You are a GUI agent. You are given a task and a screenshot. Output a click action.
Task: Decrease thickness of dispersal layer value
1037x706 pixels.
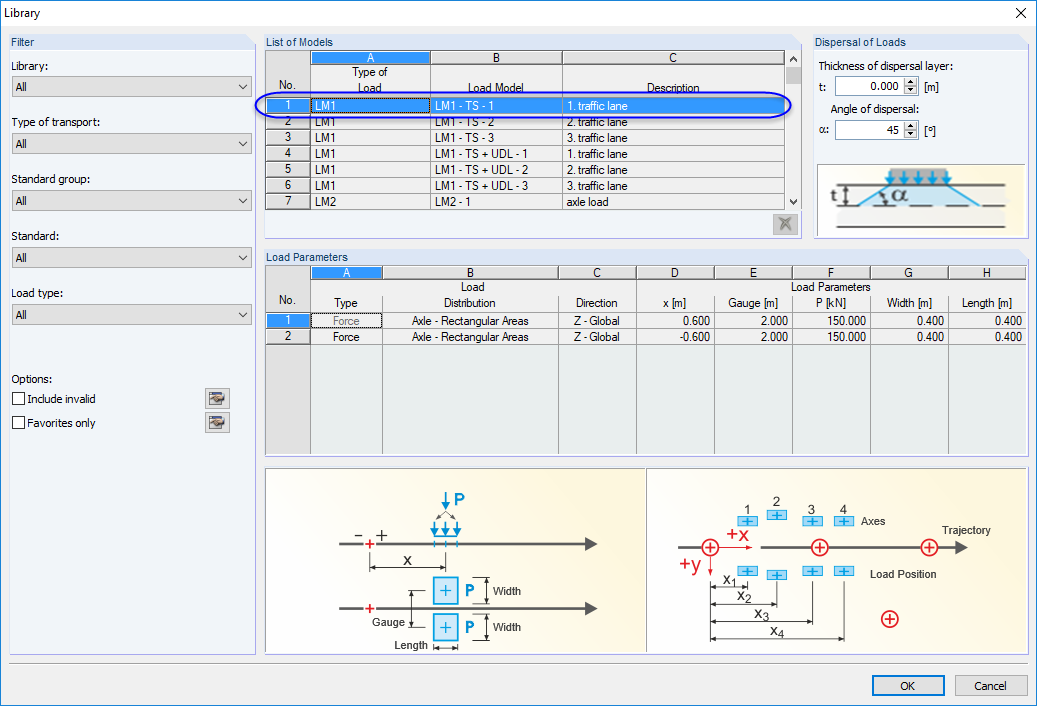[911, 91]
